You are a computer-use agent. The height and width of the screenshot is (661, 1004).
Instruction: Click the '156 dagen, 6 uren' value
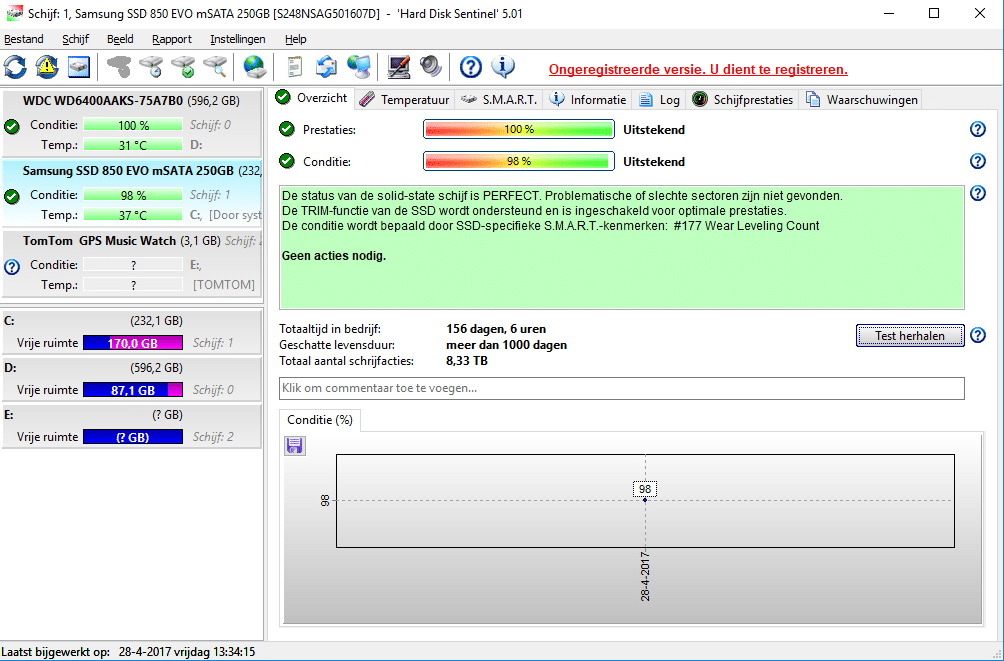point(496,329)
